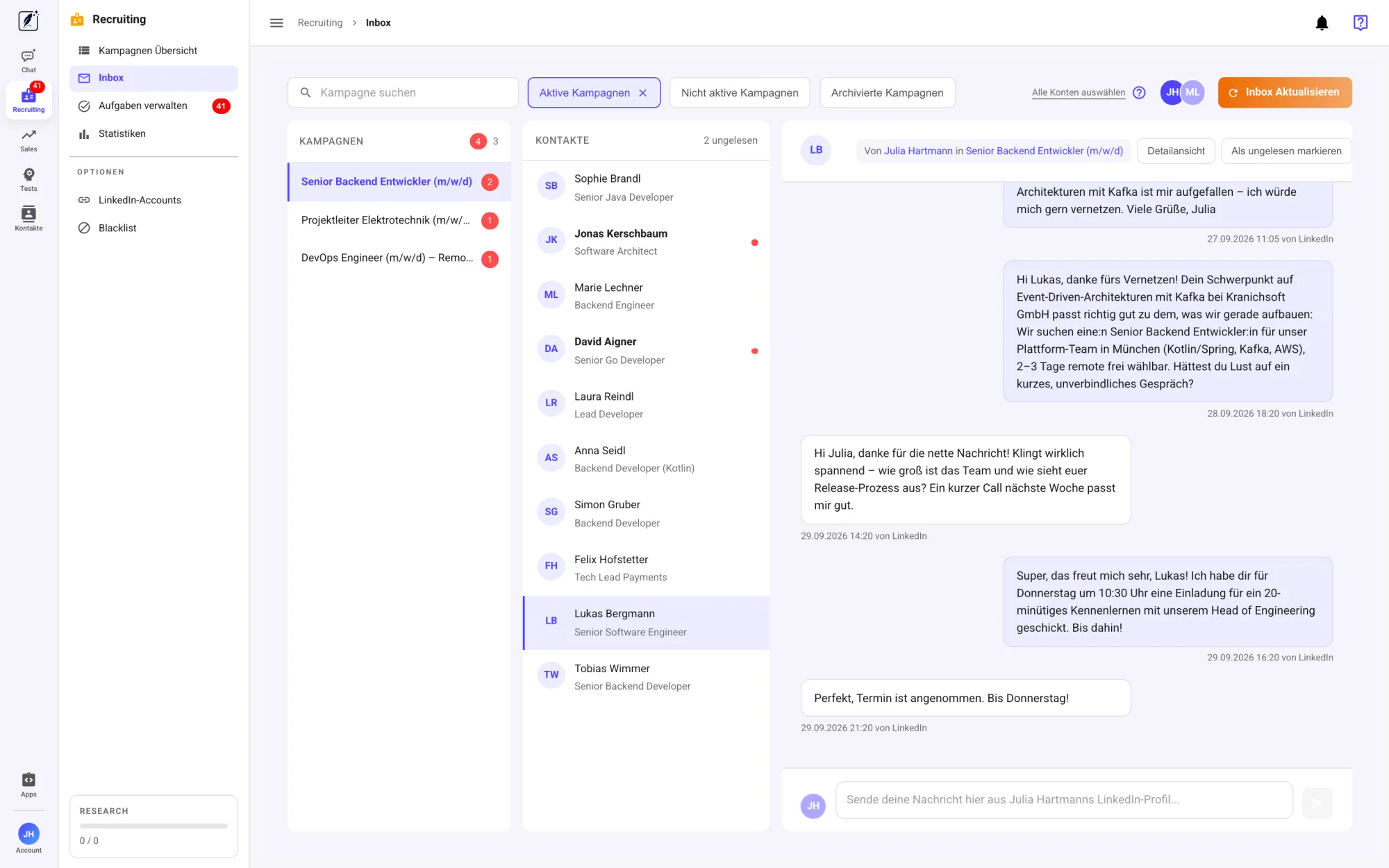
Task: Click the Recruiting breadcrumb link
Action: (320, 23)
